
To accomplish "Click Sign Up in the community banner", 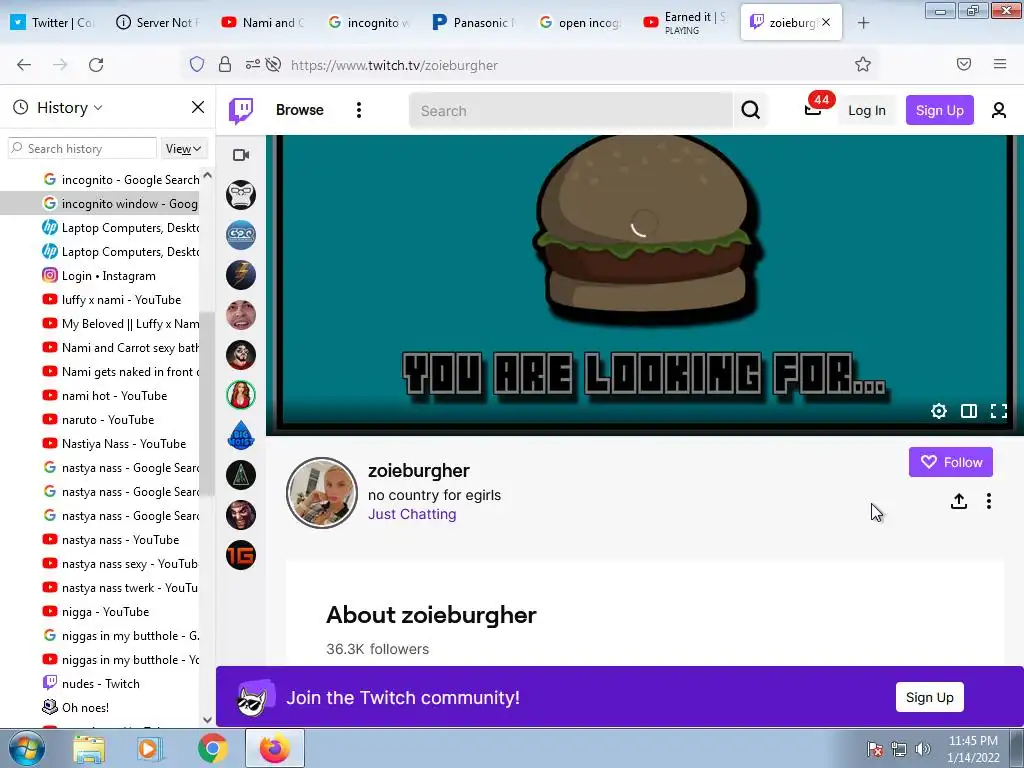I will pyautogui.click(x=929, y=697).
